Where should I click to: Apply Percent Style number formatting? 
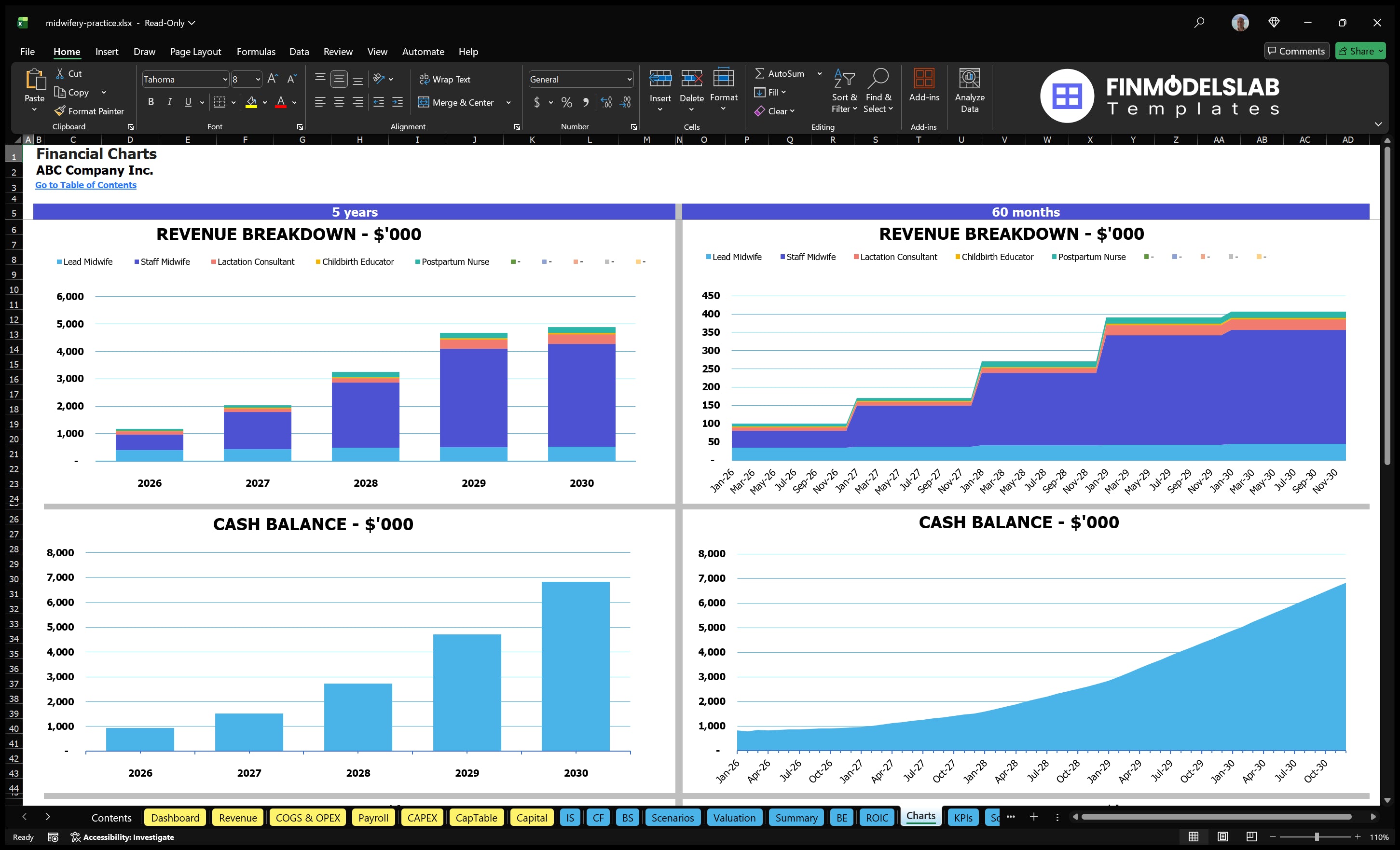[566, 102]
